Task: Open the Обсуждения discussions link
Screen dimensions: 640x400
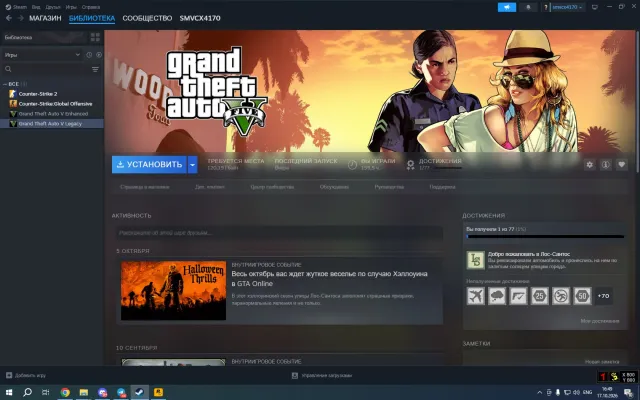Action: 334,187
